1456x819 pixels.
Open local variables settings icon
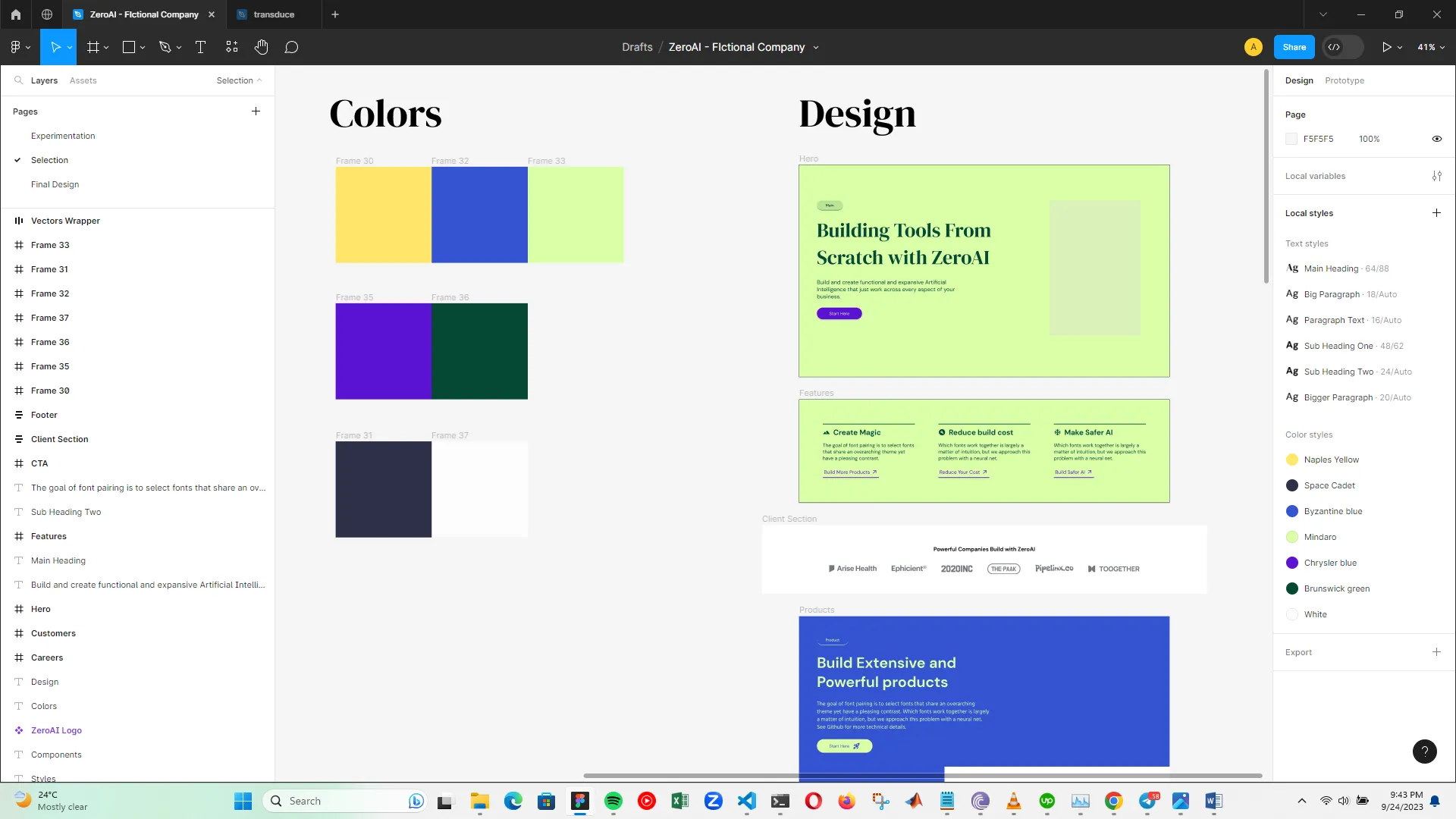(x=1436, y=176)
